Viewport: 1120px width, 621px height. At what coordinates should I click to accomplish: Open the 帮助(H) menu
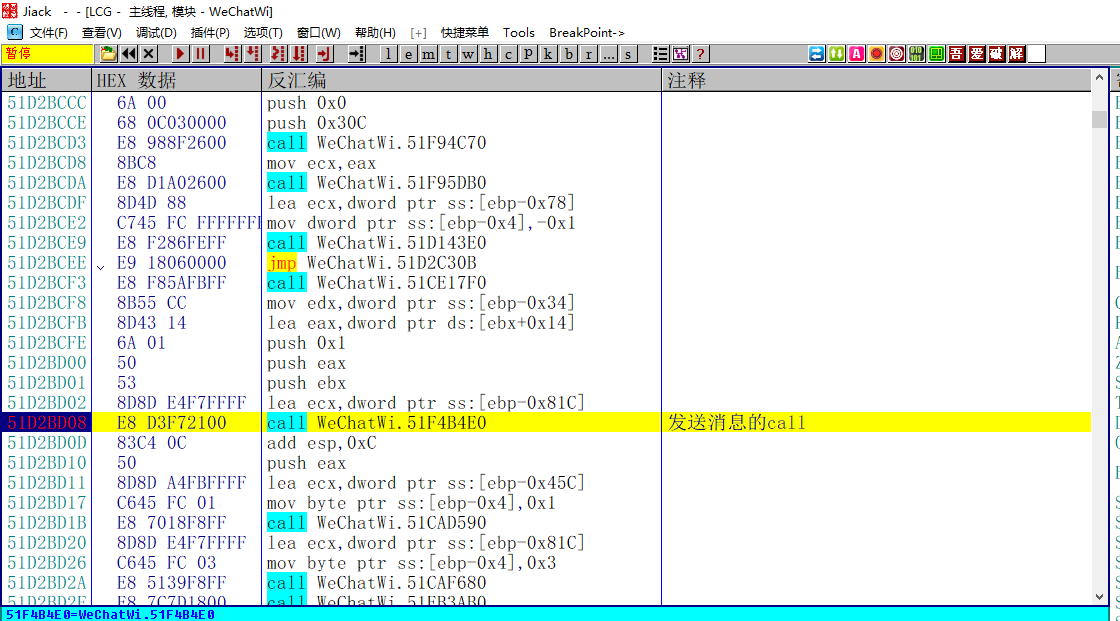tap(375, 33)
